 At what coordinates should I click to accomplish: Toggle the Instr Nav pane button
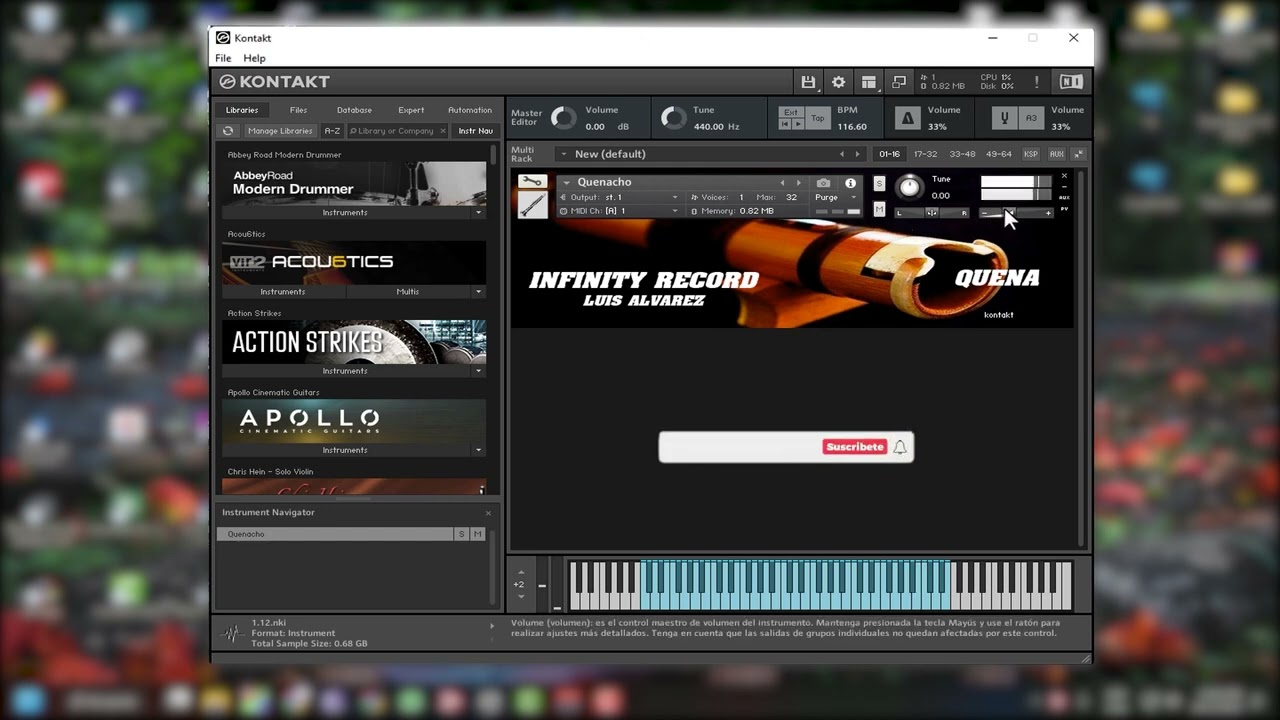(x=476, y=131)
